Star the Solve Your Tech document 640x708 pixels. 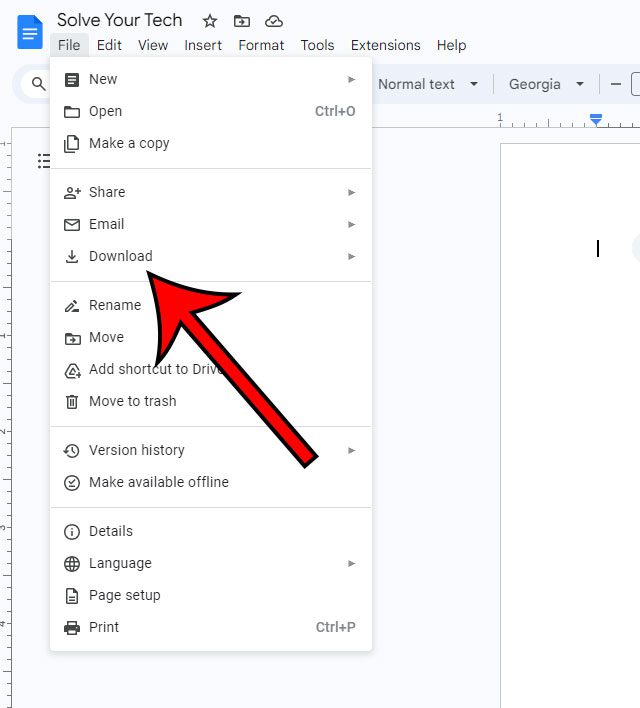[209, 21]
